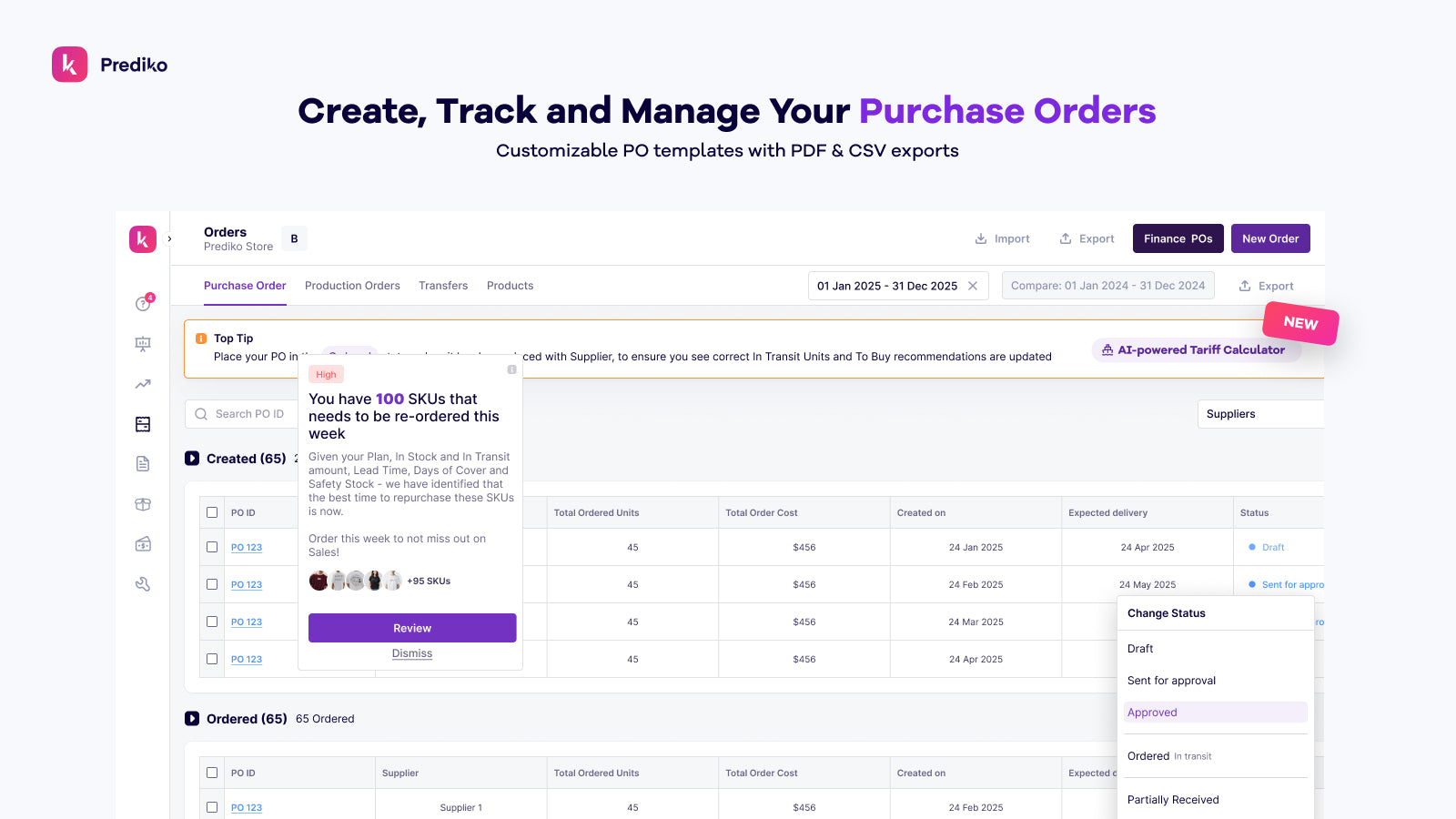Click the Review button in popup
The width and height of the screenshot is (1456, 819).
(x=412, y=628)
